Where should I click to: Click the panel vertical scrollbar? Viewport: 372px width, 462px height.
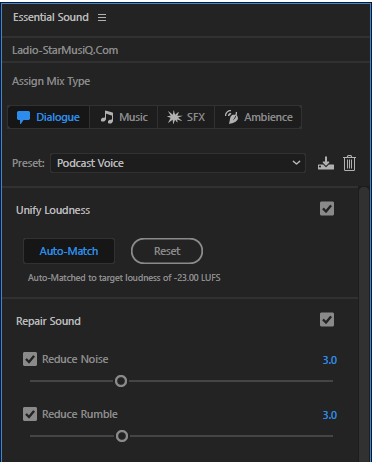point(364,323)
